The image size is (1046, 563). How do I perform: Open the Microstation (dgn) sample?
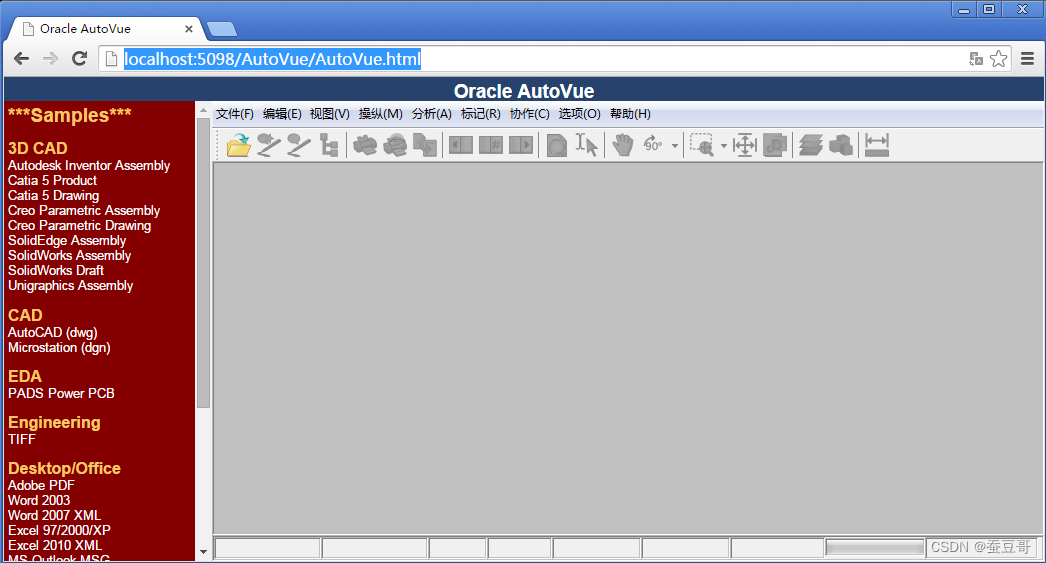[x=59, y=348]
